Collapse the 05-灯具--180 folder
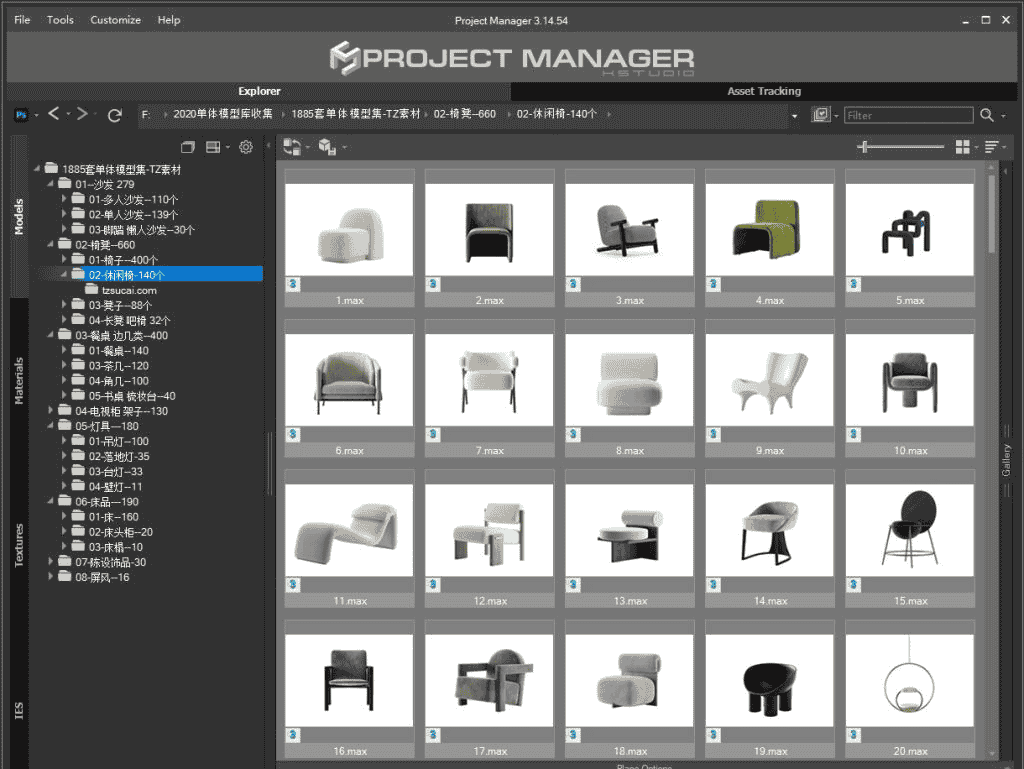This screenshot has height=769, width=1024. (x=52, y=426)
